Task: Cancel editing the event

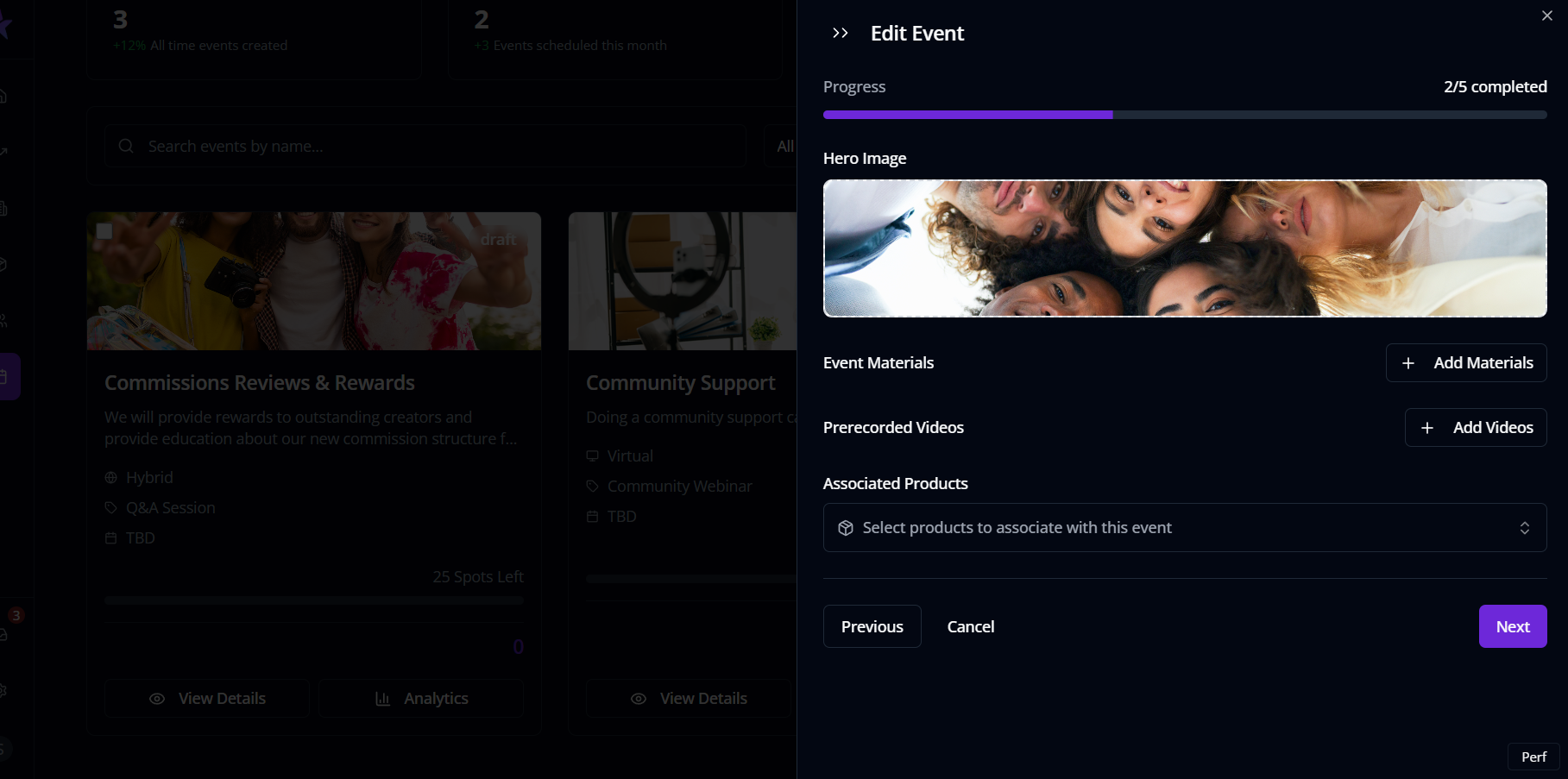Action: (x=971, y=626)
